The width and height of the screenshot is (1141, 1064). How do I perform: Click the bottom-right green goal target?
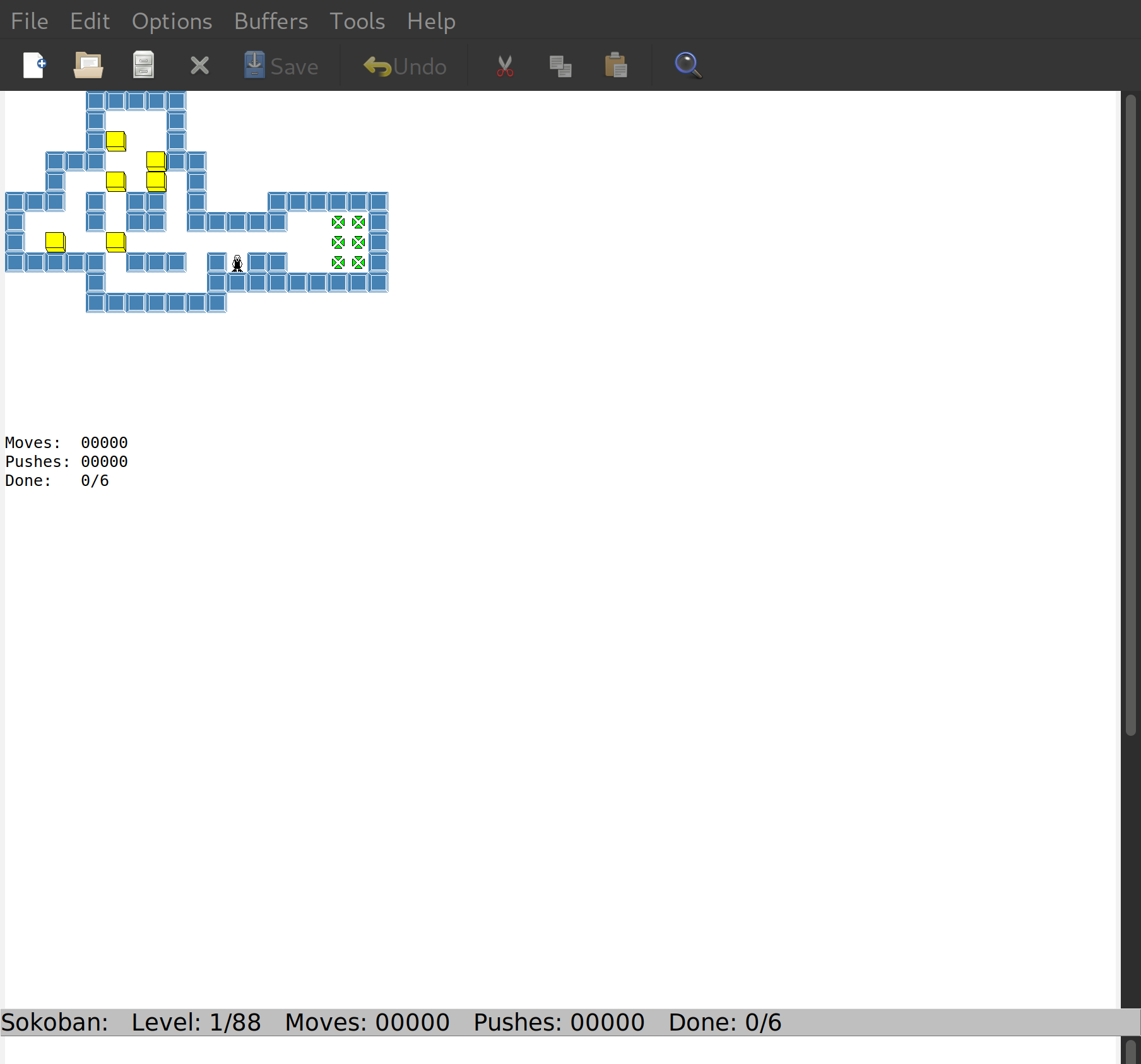pos(358,263)
